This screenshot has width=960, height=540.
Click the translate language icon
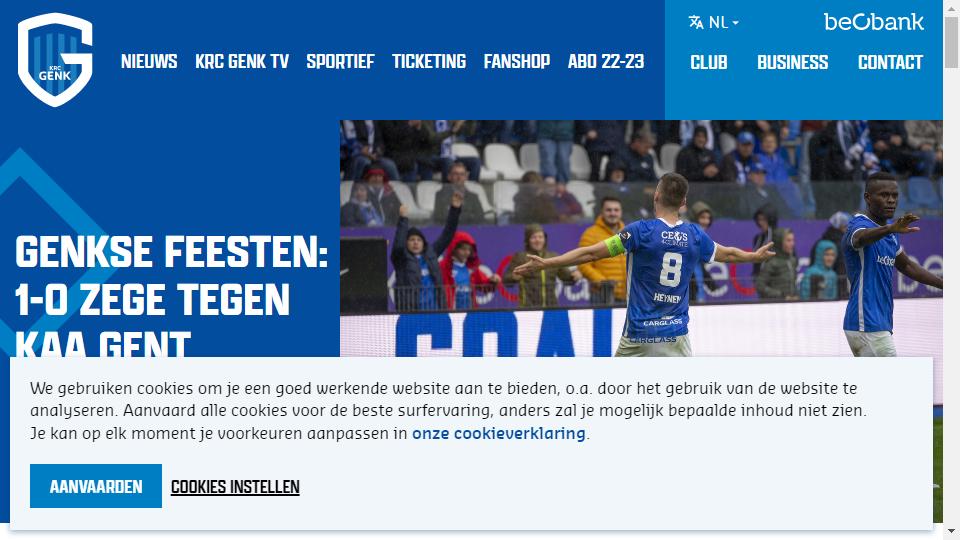(696, 23)
